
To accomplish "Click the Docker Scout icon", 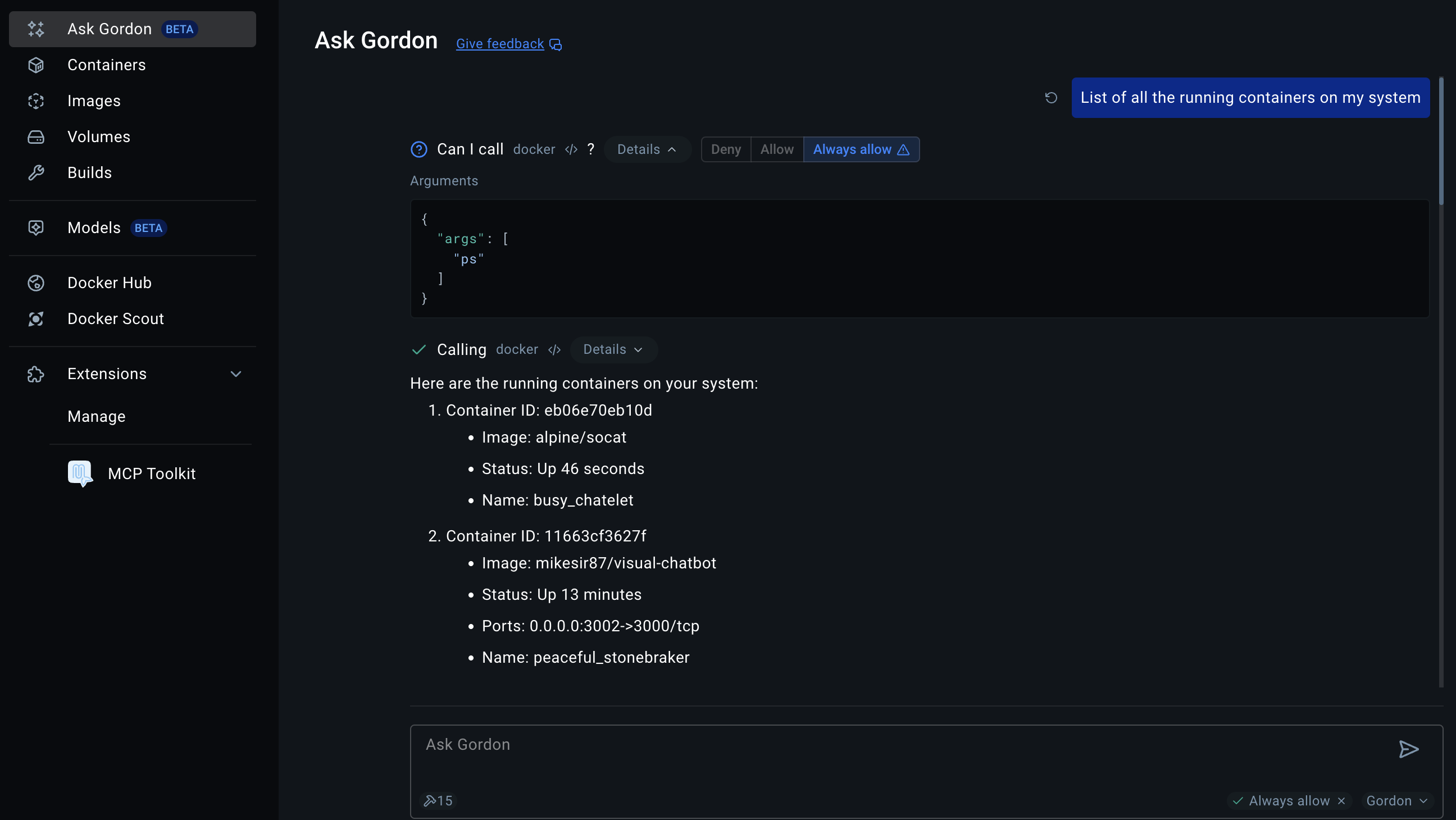I will [36, 318].
